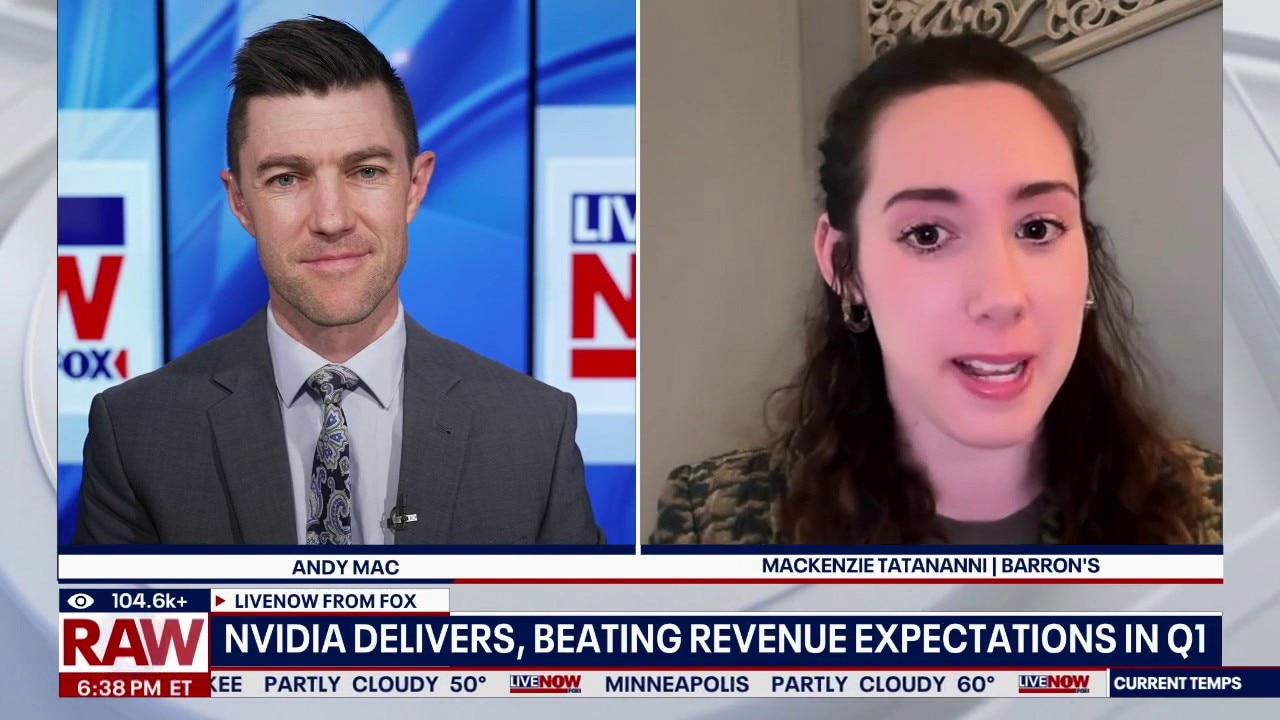Click the "LIVENOW FROM FOX" label
The width and height of the screenshot is (1280, 720).
325,601
